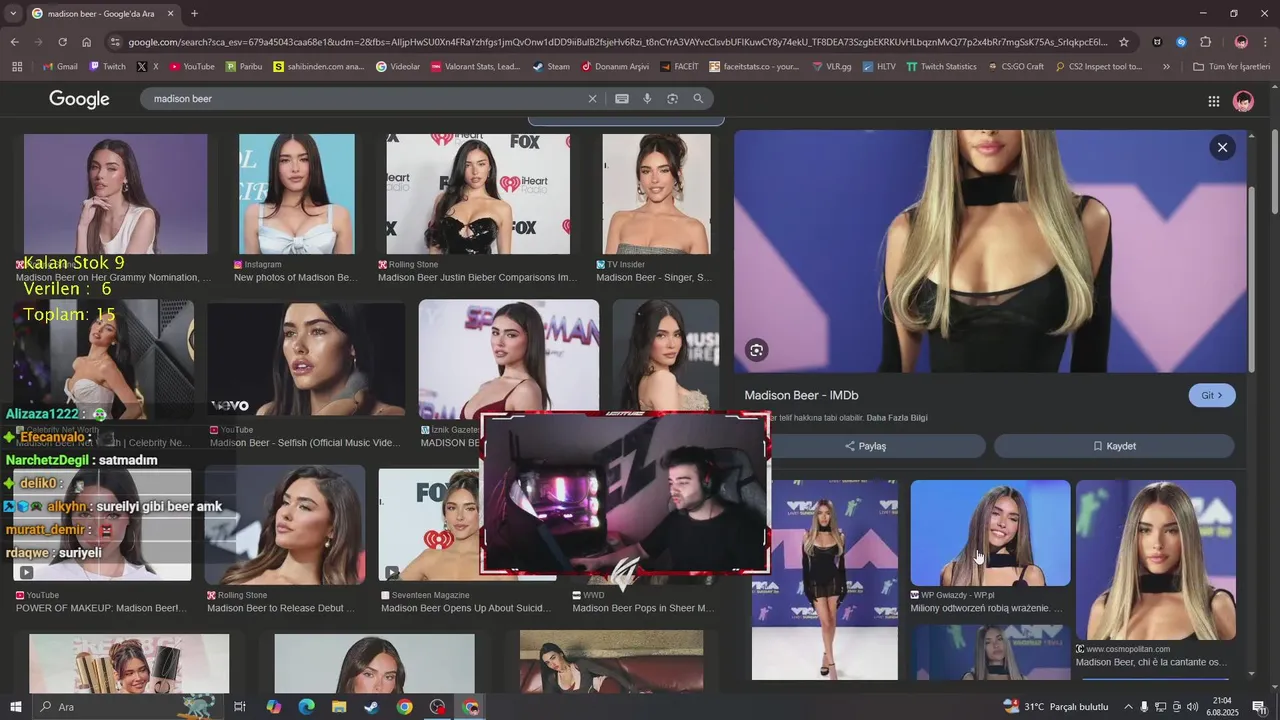Open the HLTV bookmark
This screenshot has height=720, width=1280.
pos(879,67)
